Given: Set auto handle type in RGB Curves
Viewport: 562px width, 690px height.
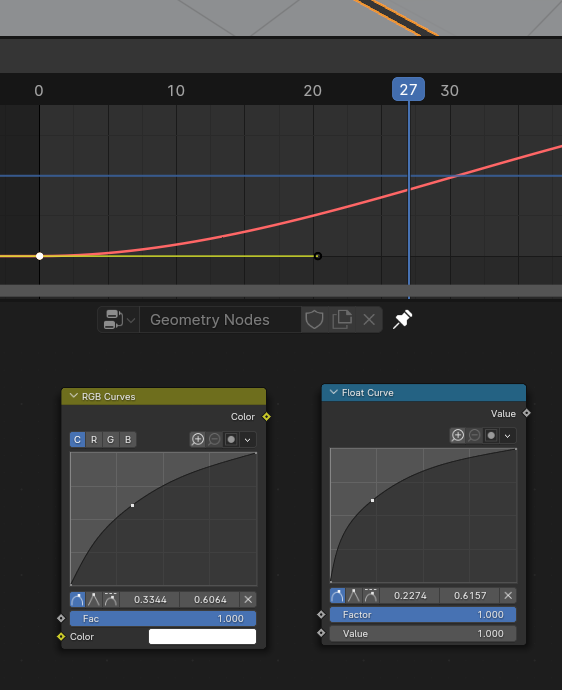Looking at the screenshot, I should 77,599.
